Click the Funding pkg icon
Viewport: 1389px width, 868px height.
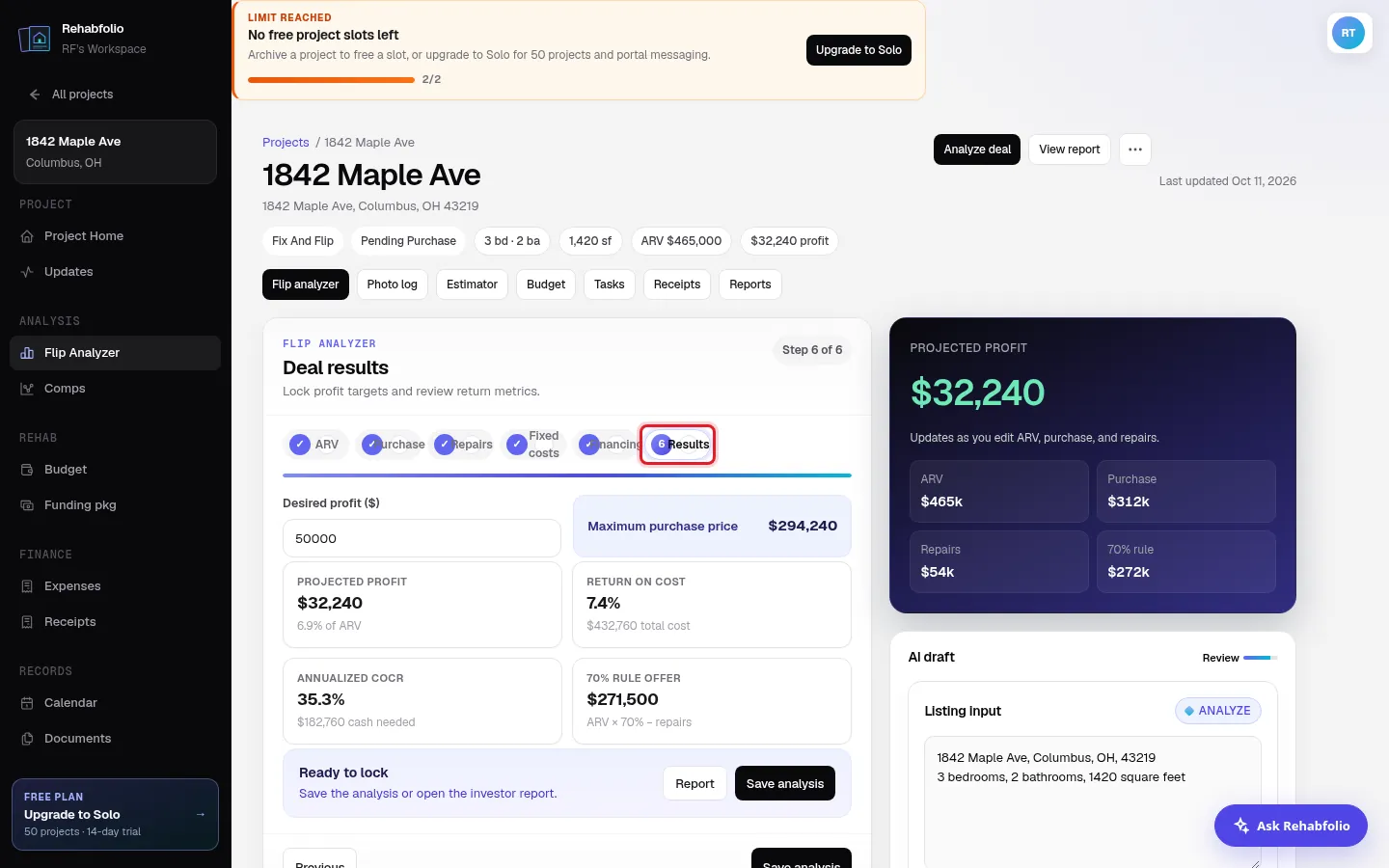[x=27, y=505]
